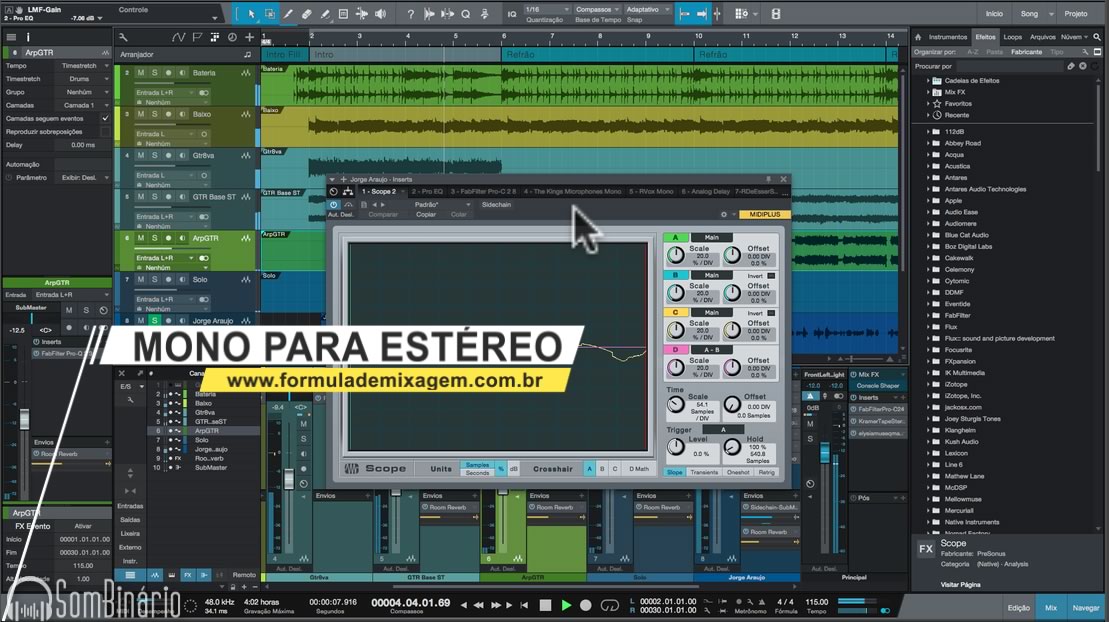Click the track list hamburger icon
Image resolution: width=1109 pixels, height=622 pixels.
coord(11,37)
